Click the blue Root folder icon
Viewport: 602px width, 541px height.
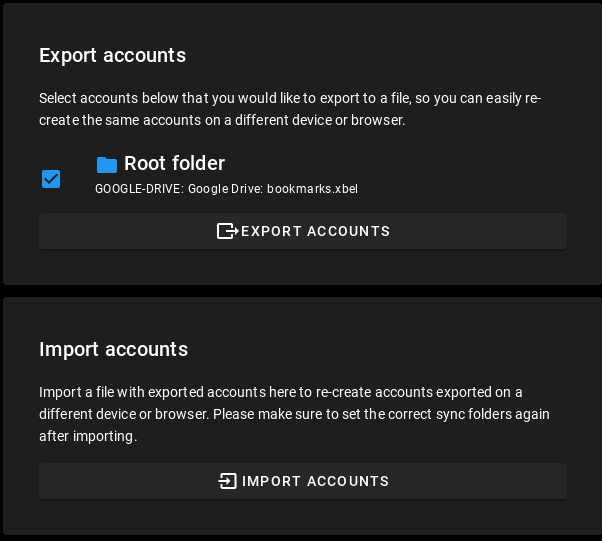tap(107, 165)
